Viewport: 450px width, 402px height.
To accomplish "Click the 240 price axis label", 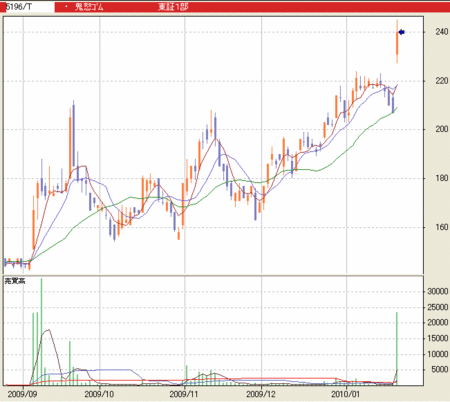I will tap(442, 32).
